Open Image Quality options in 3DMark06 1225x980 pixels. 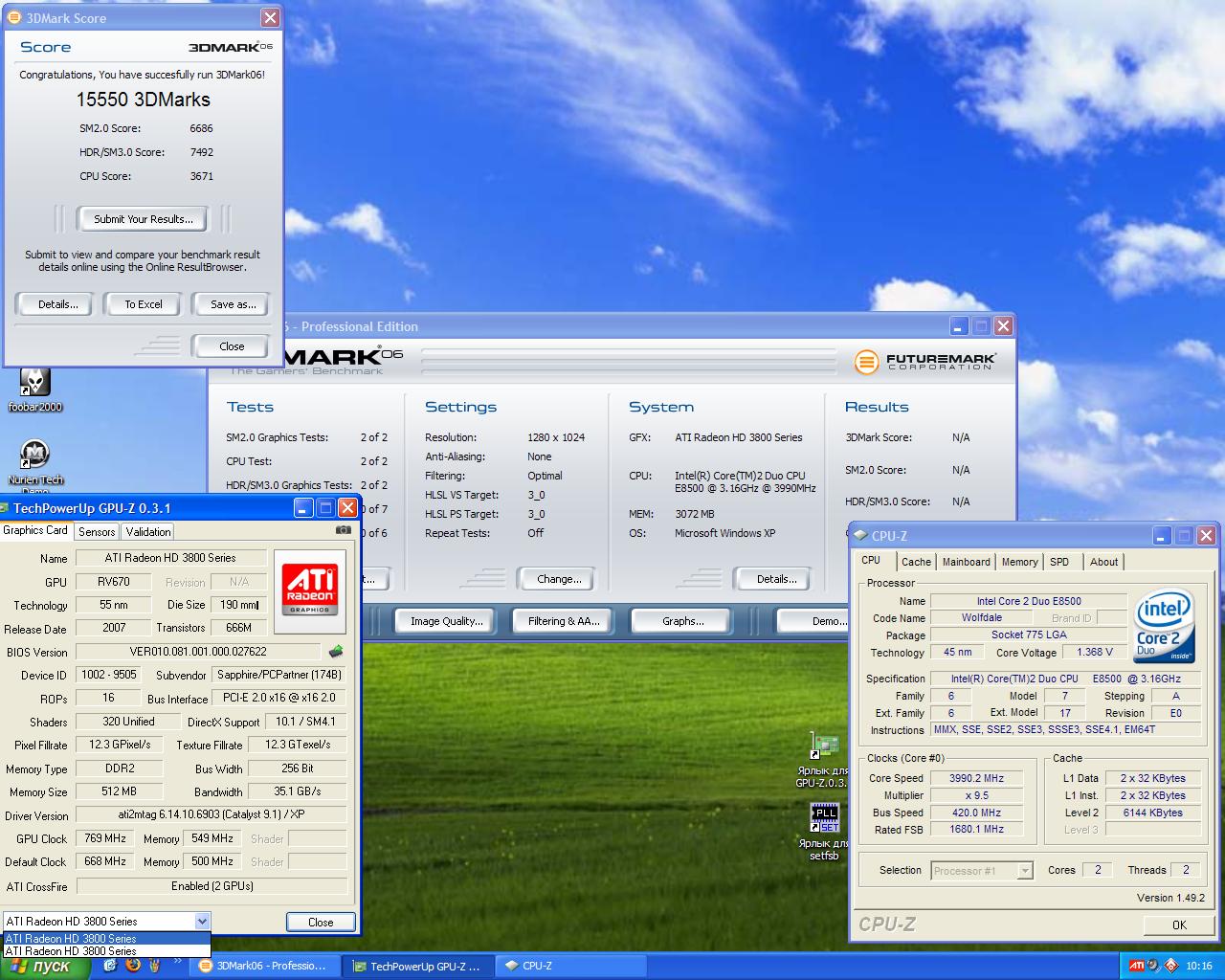(x=447, y=621)
